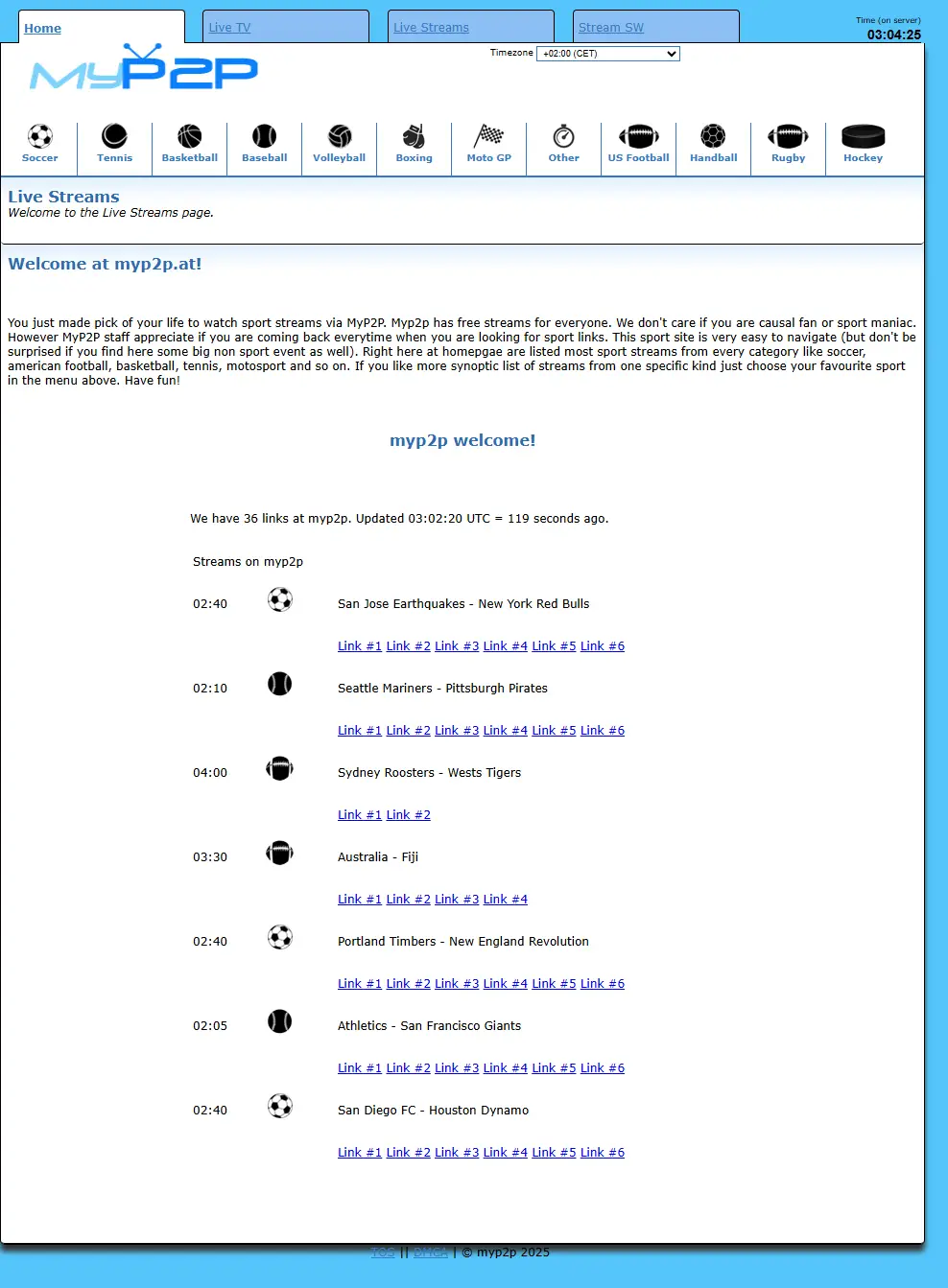
Task: Open Link #5 for San Diego FC match
Action: coord(554,1153)
